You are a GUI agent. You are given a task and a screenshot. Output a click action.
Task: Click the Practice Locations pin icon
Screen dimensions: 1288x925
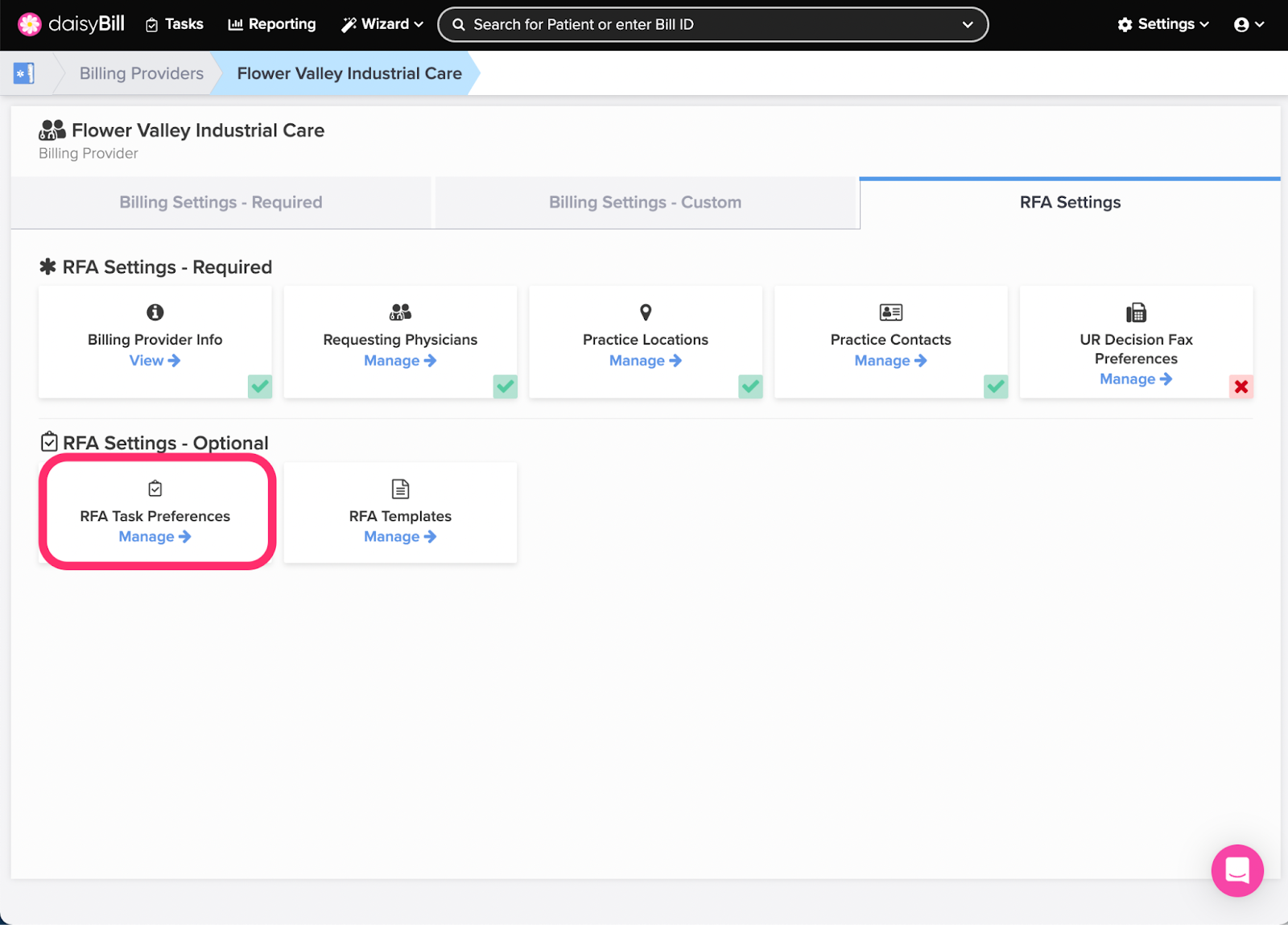coord(646,312)
